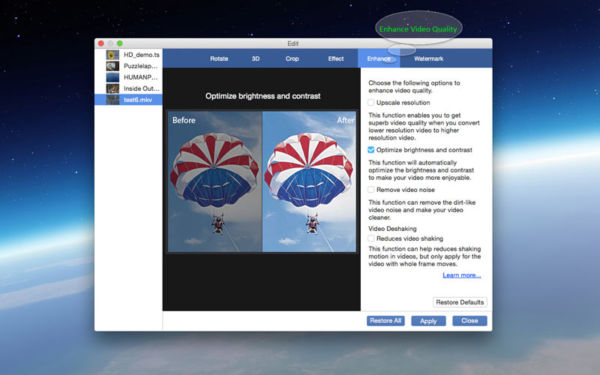
Task: Select the HUMANP... file row
Action: pos(128,77)
